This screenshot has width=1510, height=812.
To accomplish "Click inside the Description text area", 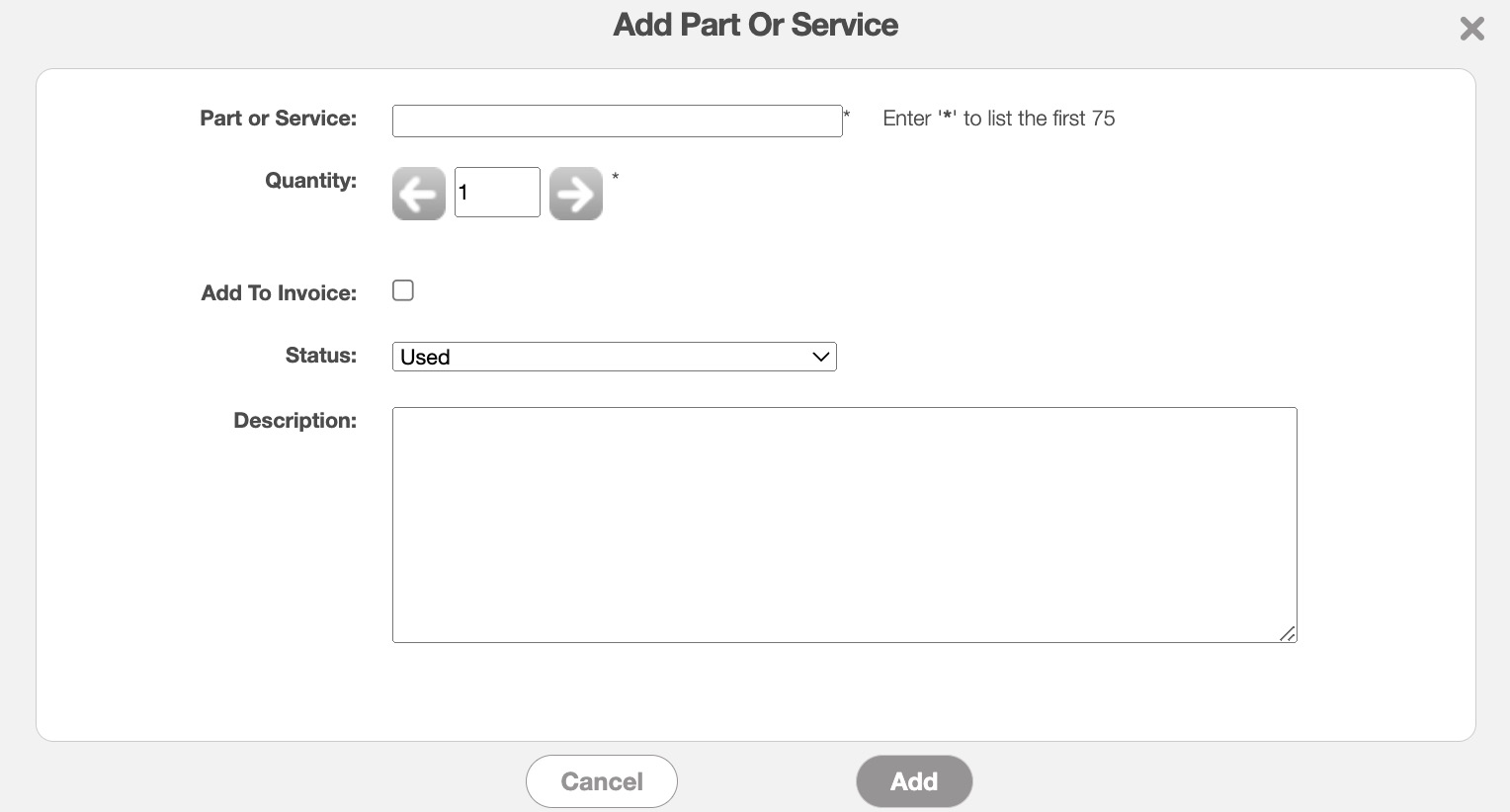I will tap(844, 525).
